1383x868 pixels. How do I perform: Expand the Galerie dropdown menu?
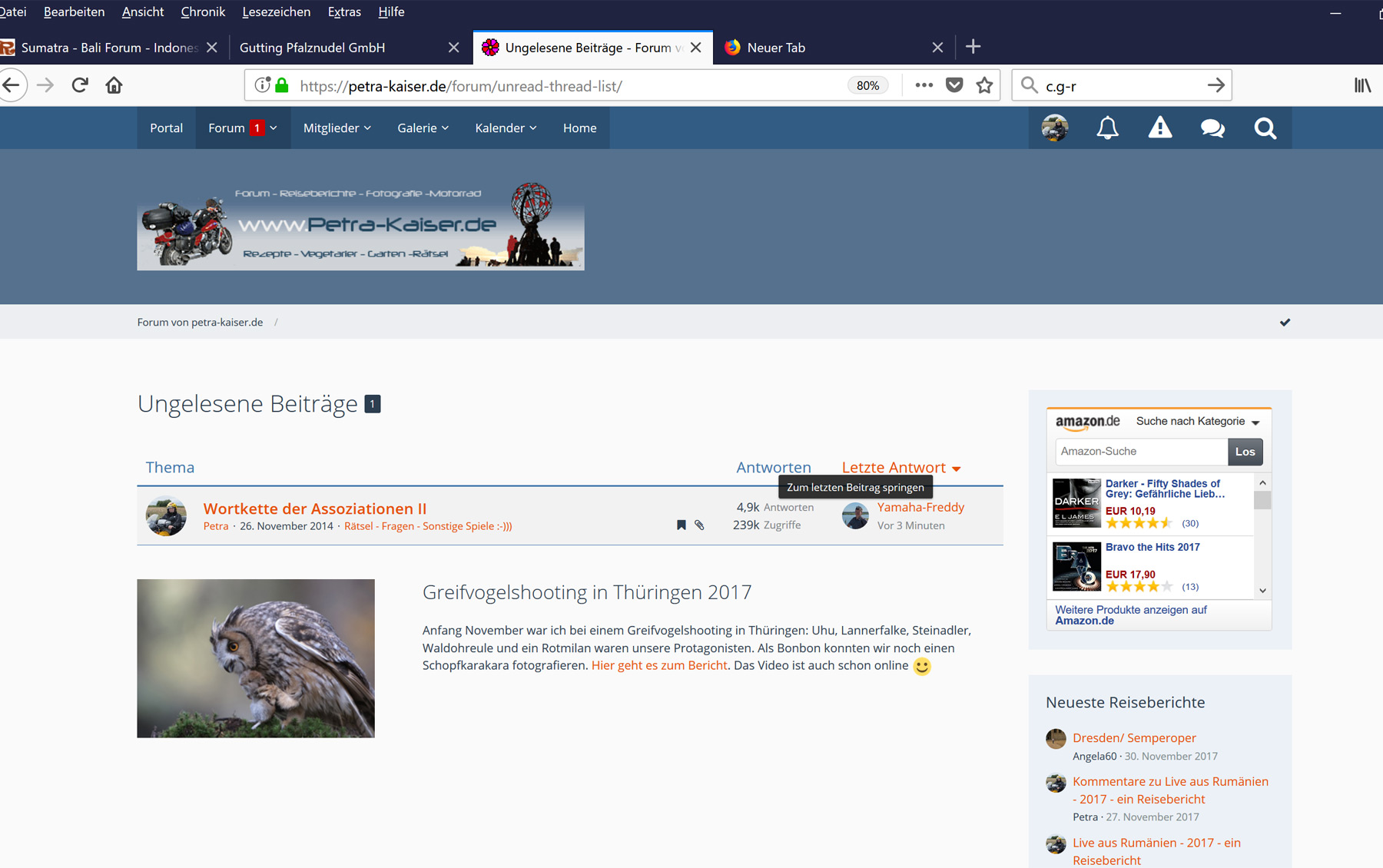point(423,128)
